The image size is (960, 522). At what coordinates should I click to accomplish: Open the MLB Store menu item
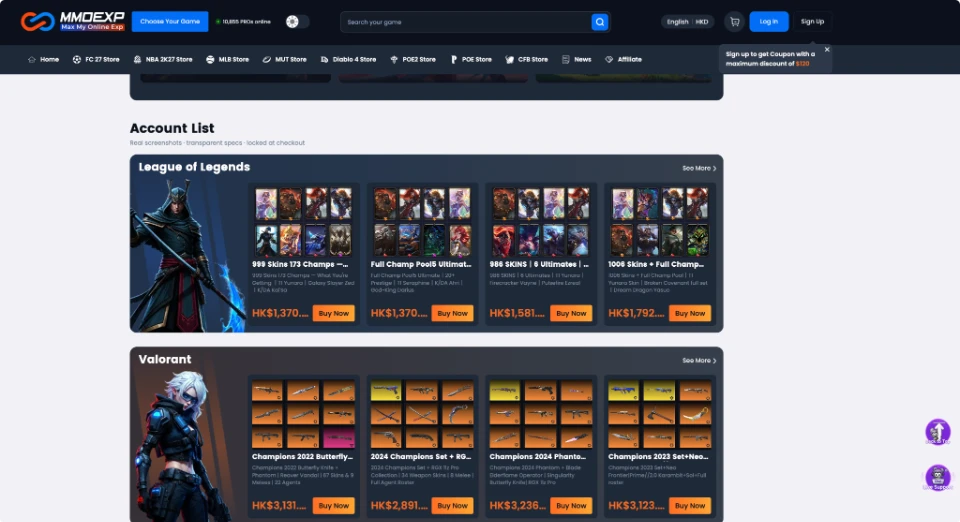point(227,59)
